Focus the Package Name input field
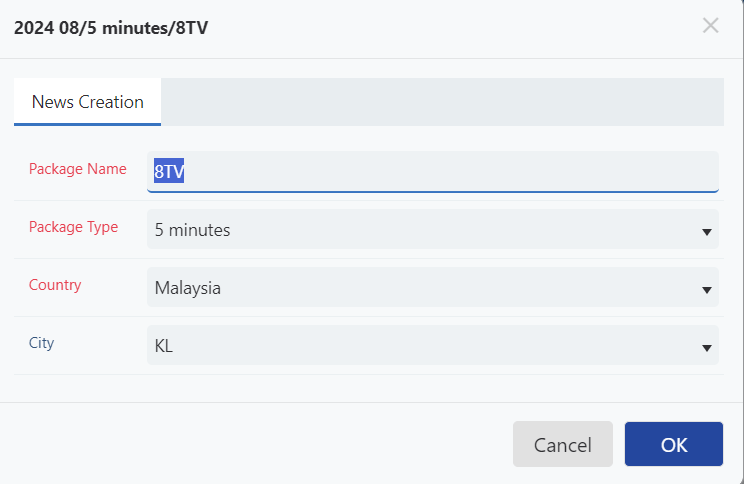744x484 pixels. 433,172
